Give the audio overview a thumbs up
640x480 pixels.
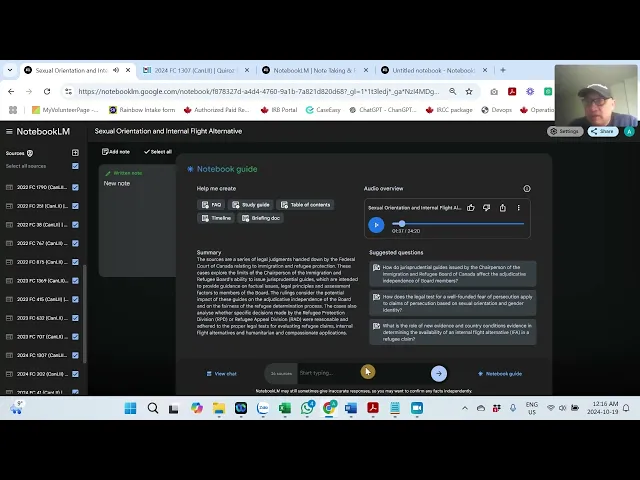(x=471, y=208)
